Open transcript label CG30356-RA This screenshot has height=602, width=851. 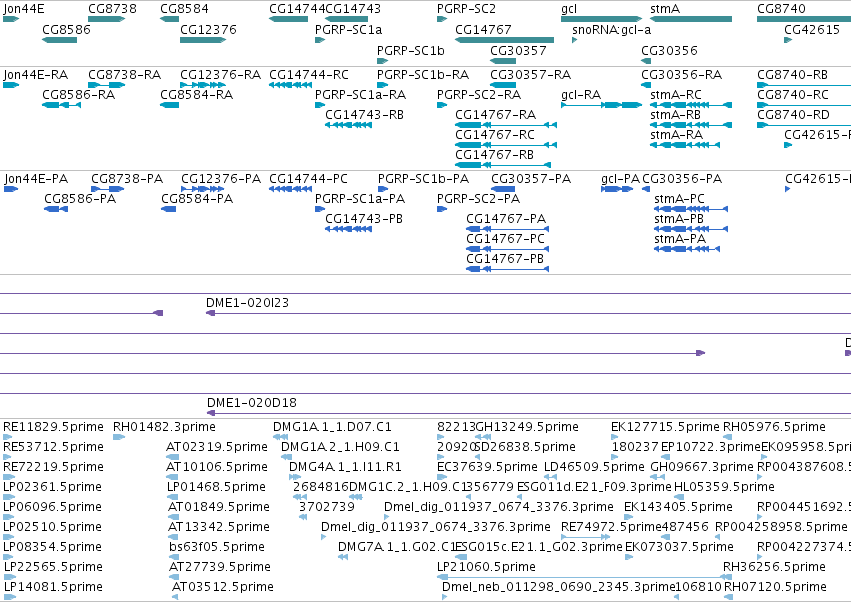point(681,74)
